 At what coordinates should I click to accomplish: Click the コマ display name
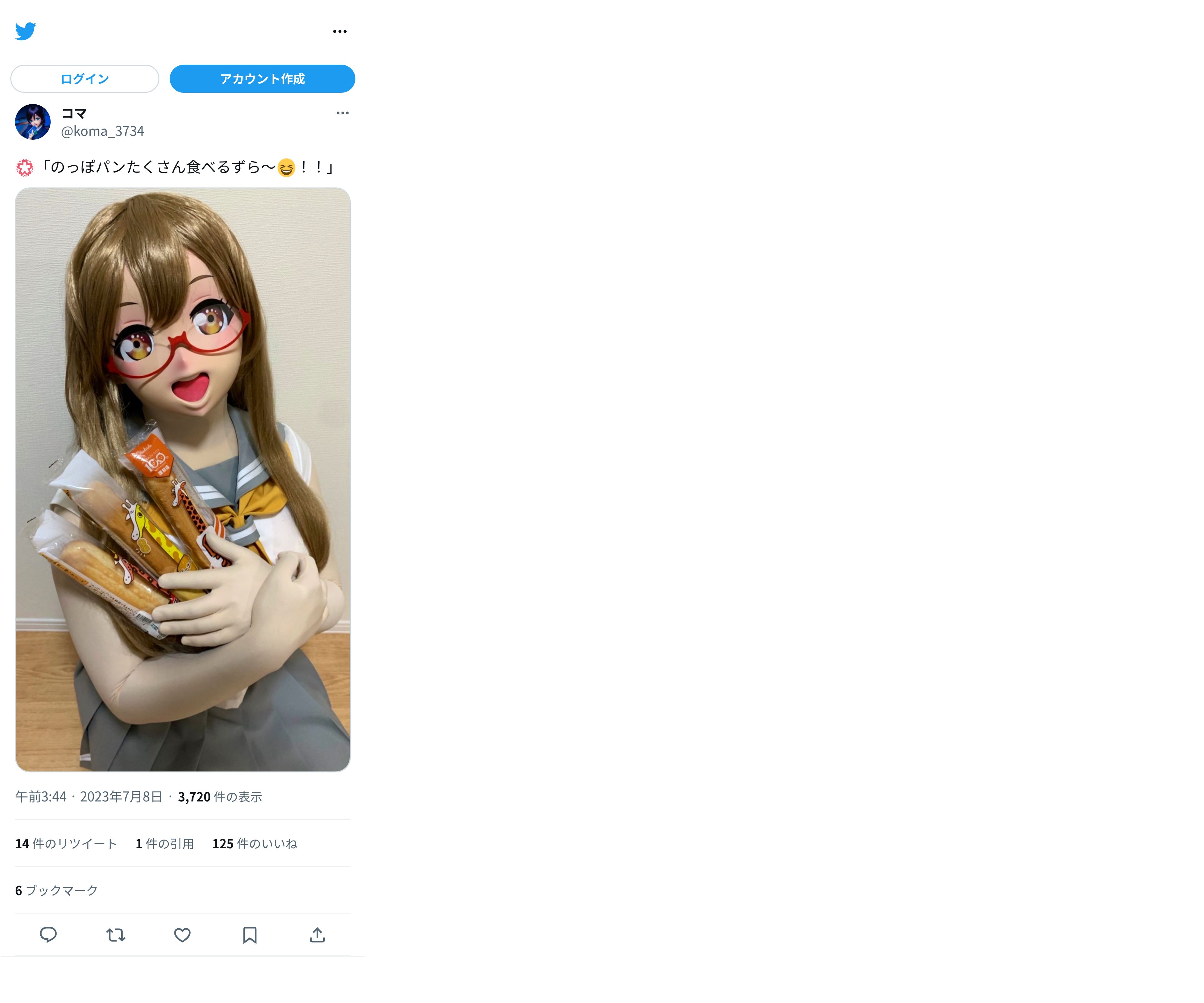[74, 113]
